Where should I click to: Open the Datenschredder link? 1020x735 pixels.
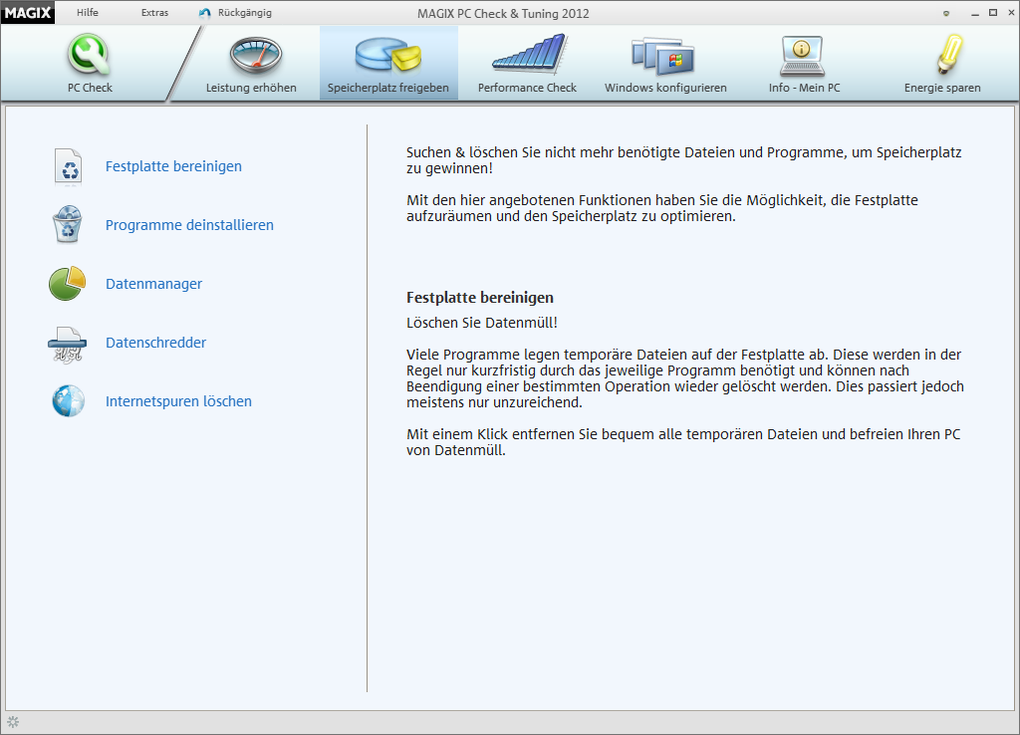[155, 343]
